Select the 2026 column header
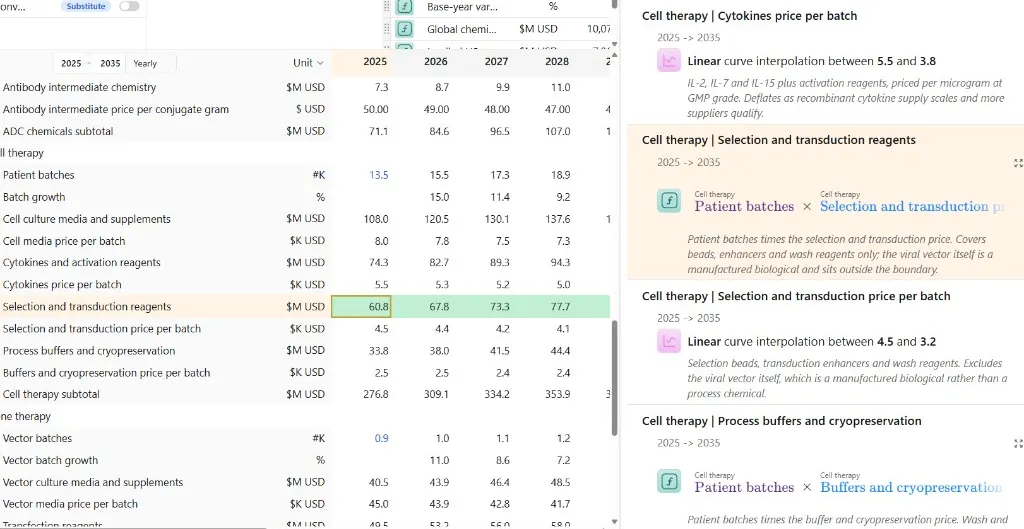This screenshot has width=1024, height=529. [436, 61]
